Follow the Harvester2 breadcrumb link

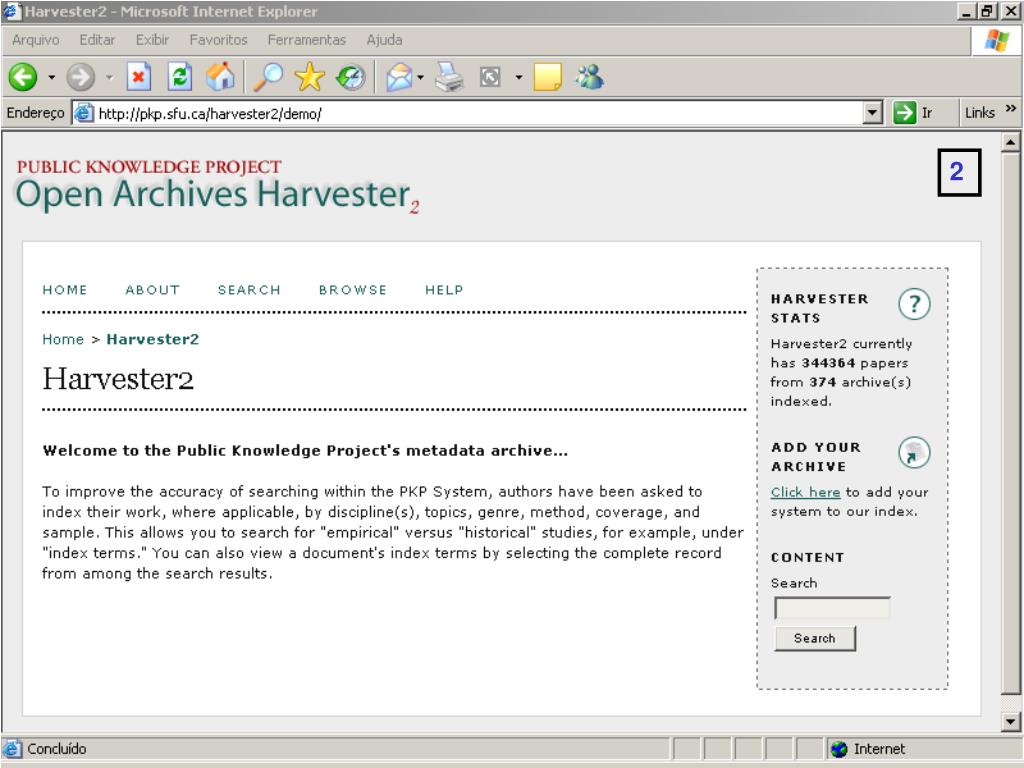tap(153, 340)
